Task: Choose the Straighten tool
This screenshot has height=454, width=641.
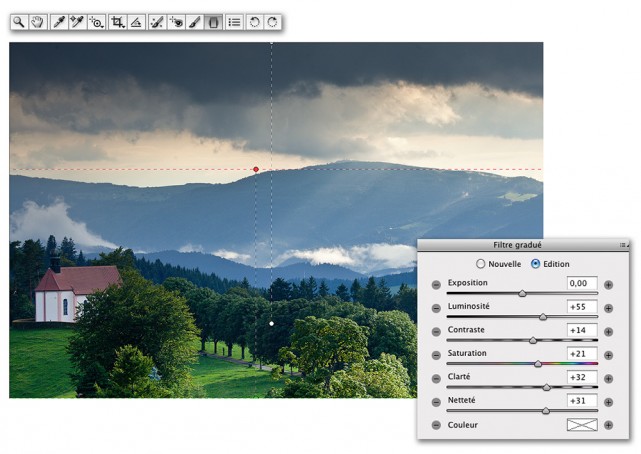Action: click(136, 22)
